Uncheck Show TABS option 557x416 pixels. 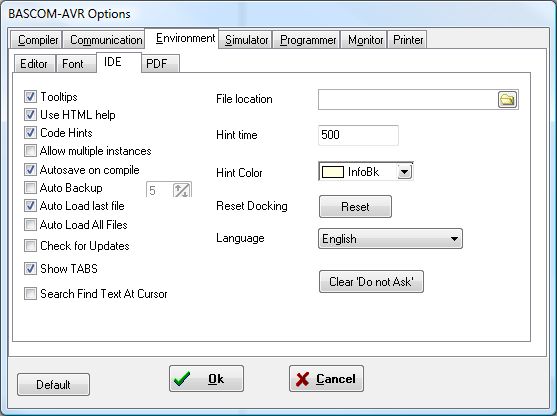tap(30, 269)
